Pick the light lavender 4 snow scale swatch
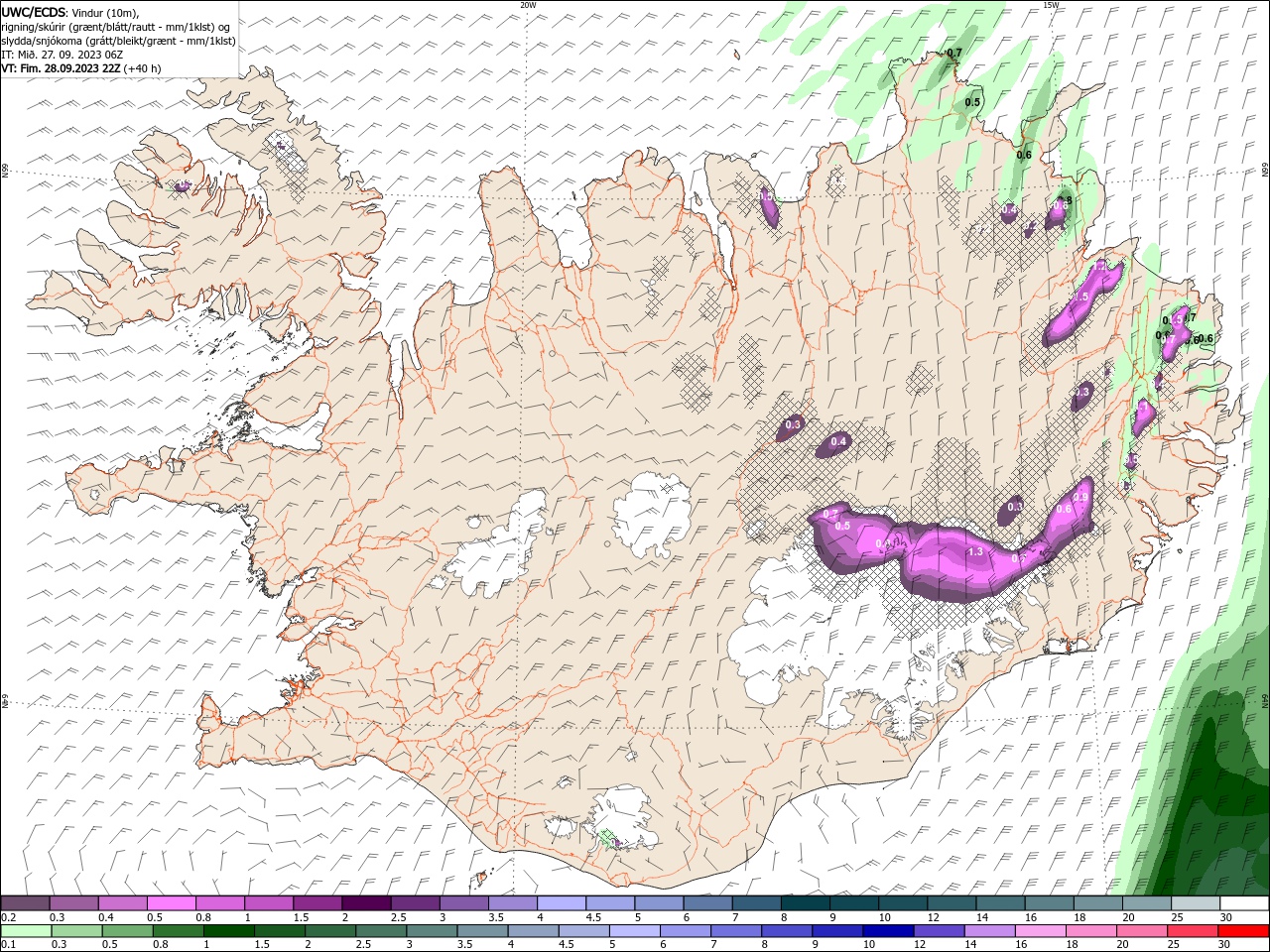The image size is (1270, 952). 562,903
